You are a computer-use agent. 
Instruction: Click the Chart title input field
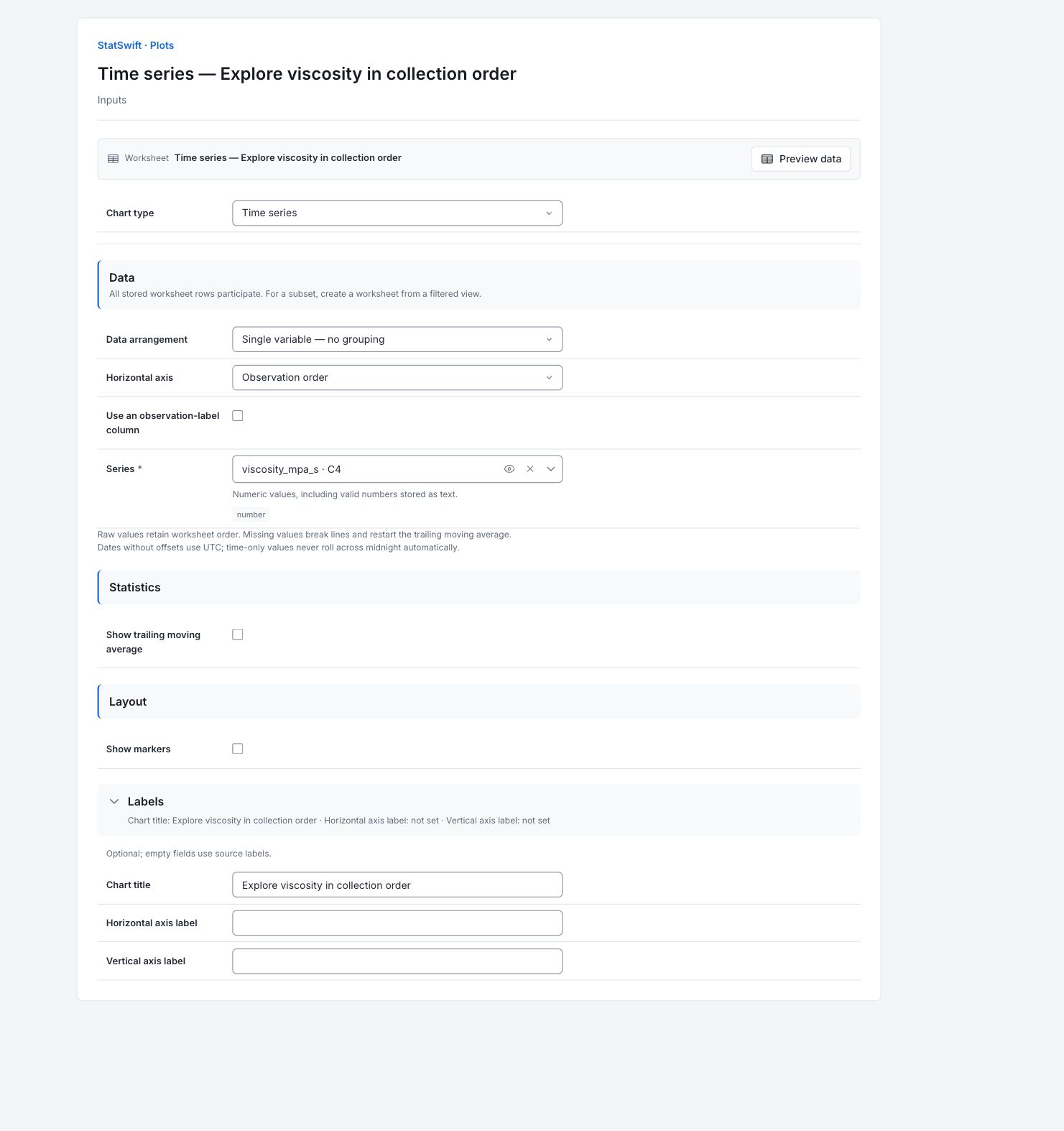point(397,885)
